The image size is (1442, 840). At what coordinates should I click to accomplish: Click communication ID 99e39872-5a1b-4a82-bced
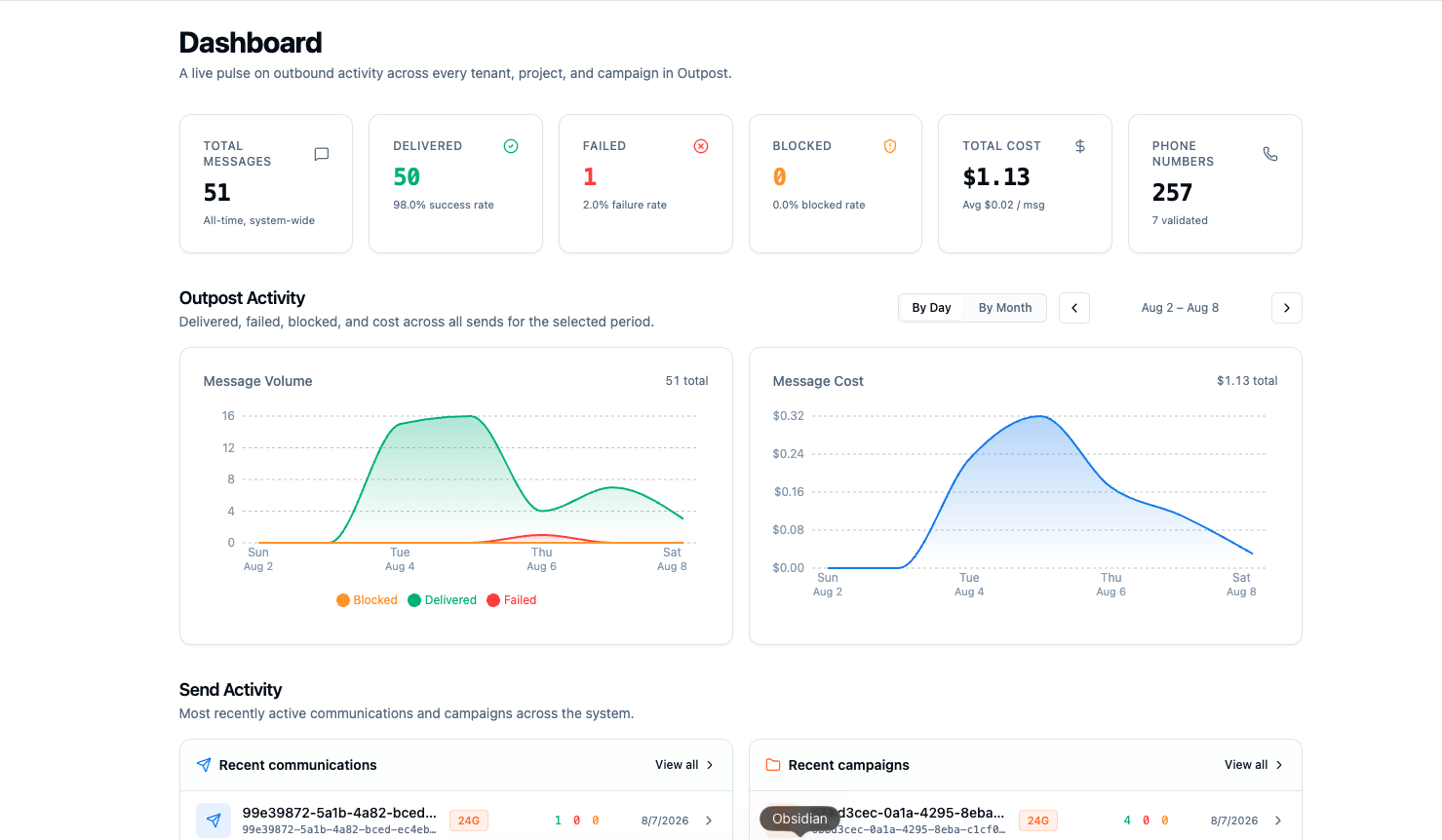pyautogui.click(x=339, y=813)
